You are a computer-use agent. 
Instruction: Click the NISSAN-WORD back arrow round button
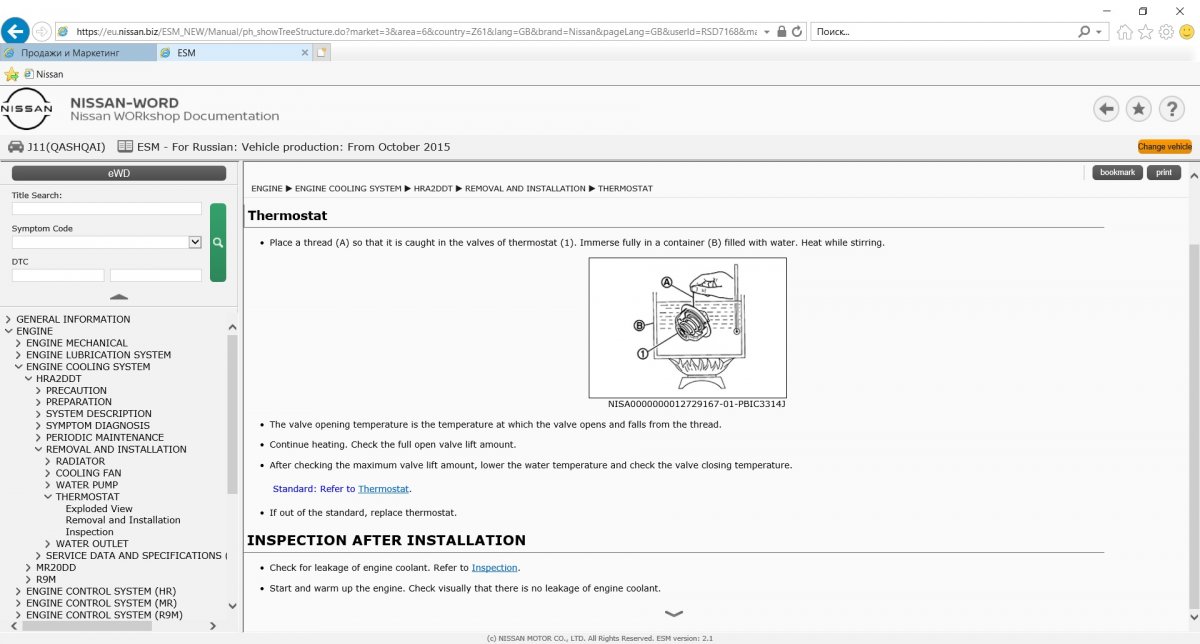click(1106, 109)
